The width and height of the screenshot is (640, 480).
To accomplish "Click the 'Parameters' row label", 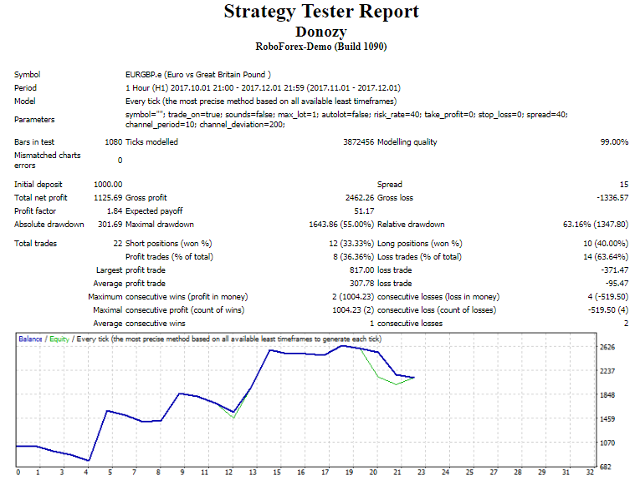I will pyautogui.click(x=34, y=119).
